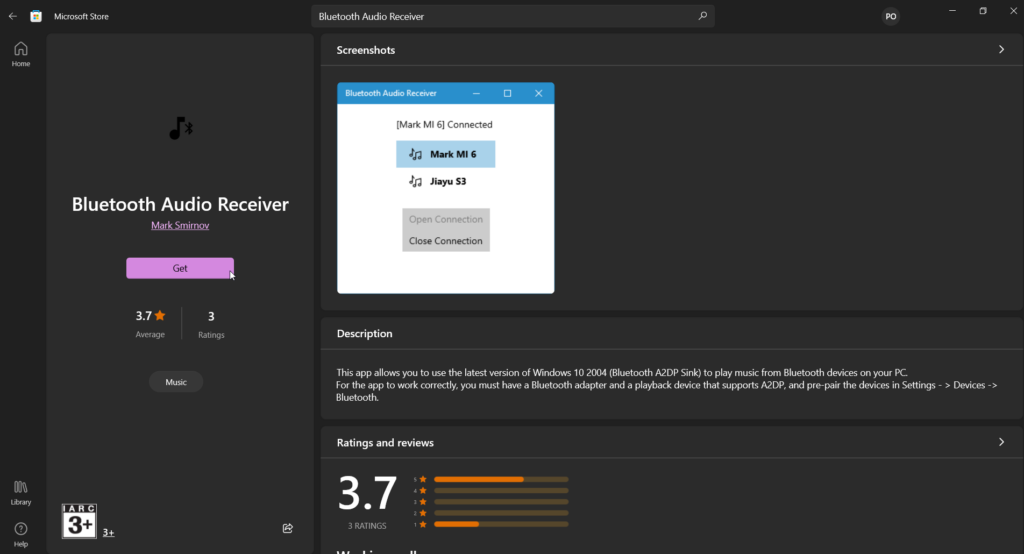This screenshot has width=1024, height=554.
Task: Click the IARC 3+ rating badge
Action: click(x=79, y=521)
